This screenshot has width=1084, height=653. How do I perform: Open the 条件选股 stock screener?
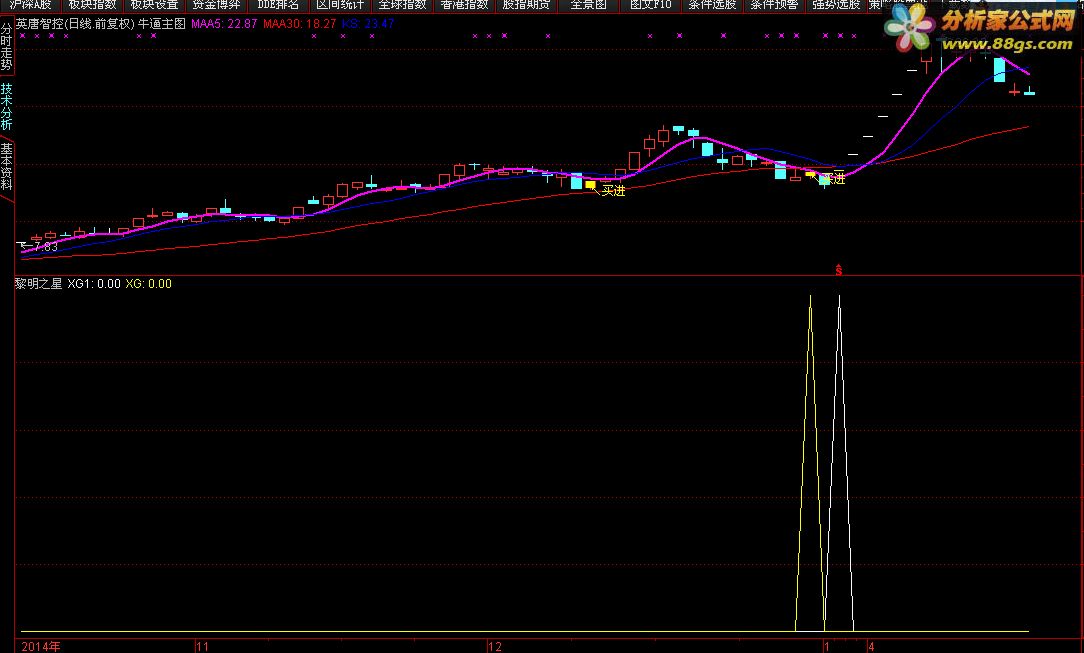(x=712, y=5)
